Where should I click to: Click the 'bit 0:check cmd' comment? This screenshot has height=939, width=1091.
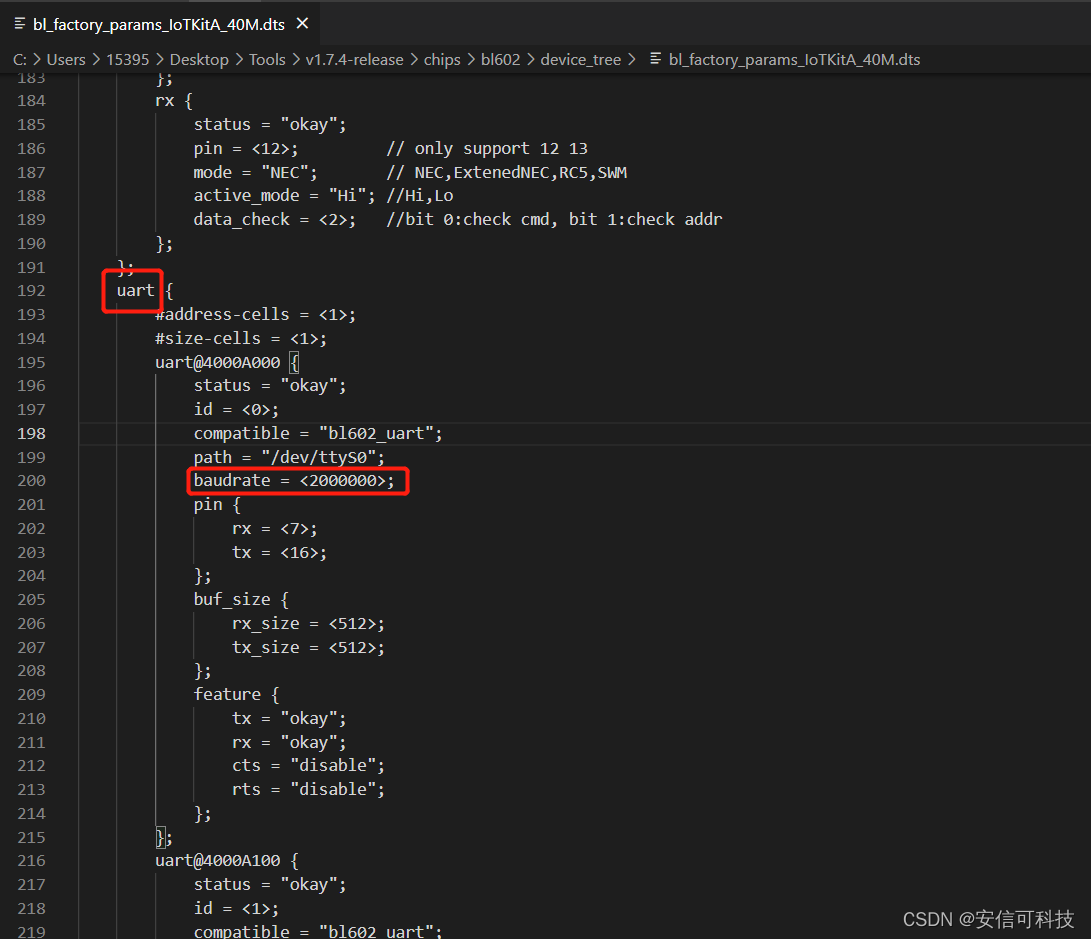coord(481,220)
